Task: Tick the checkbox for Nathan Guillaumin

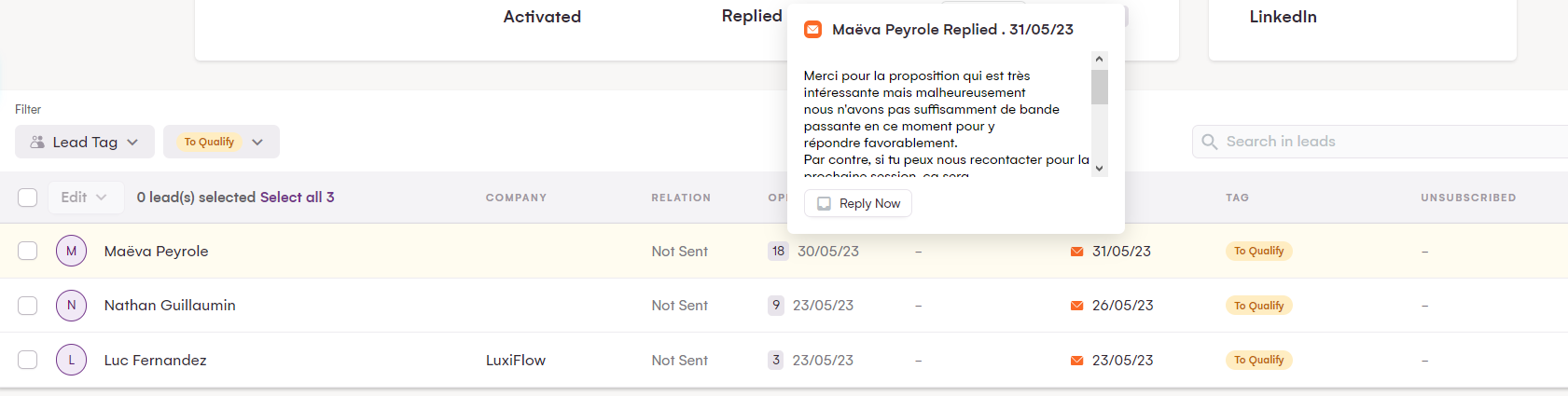Action: 28,306
